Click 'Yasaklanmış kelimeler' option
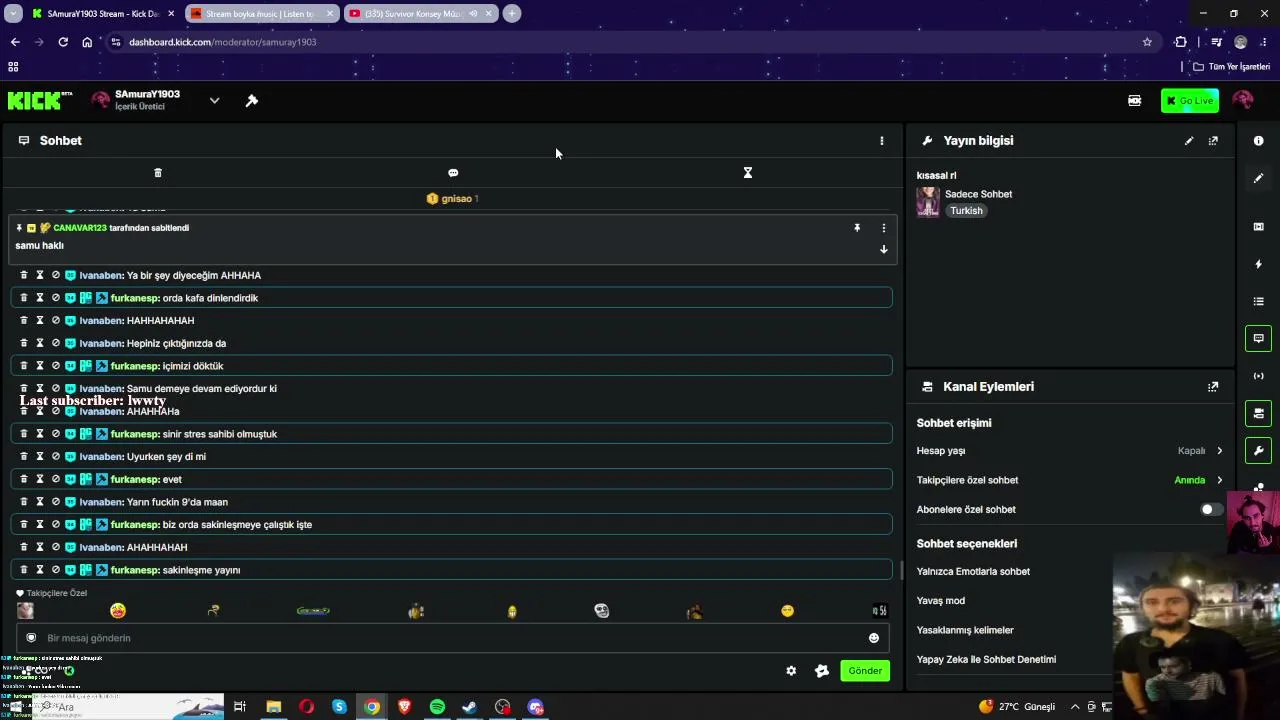 click(965, 630)
